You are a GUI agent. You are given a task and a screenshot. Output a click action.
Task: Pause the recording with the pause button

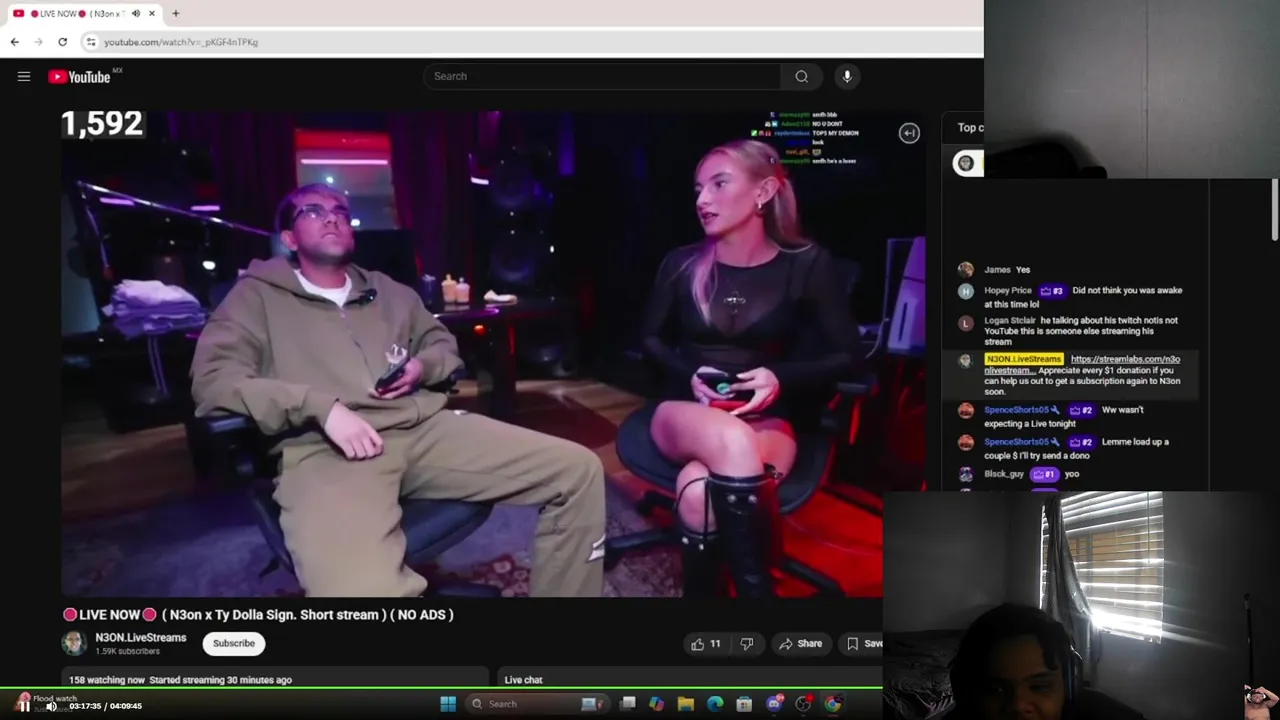click(x=23, y=705)
